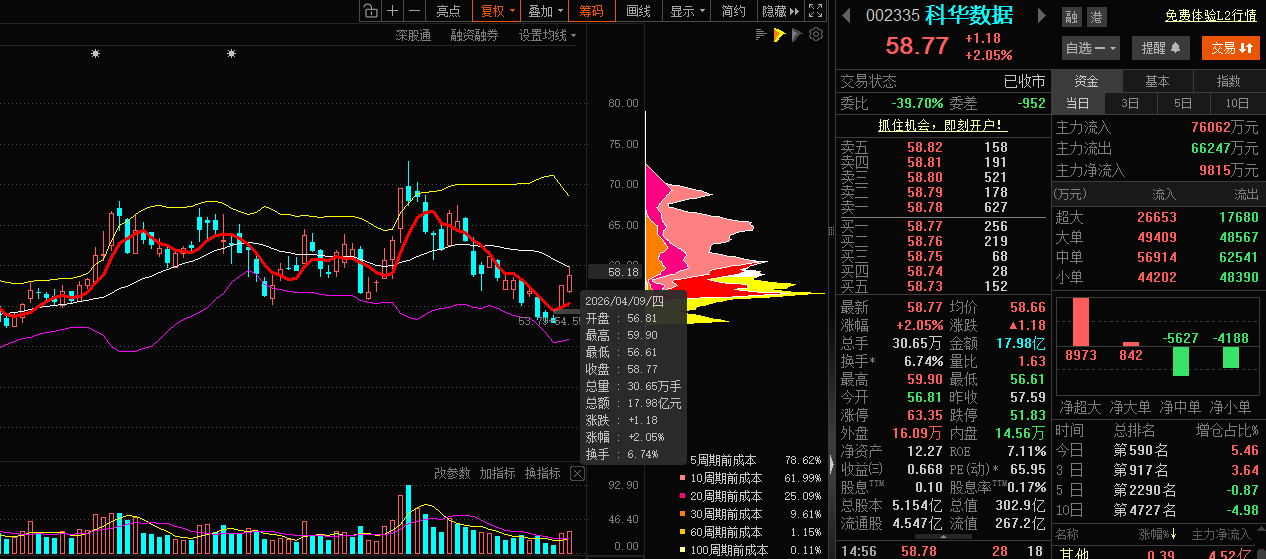Click the 100周期前成本 color swatch

click(x=683, y=551)
